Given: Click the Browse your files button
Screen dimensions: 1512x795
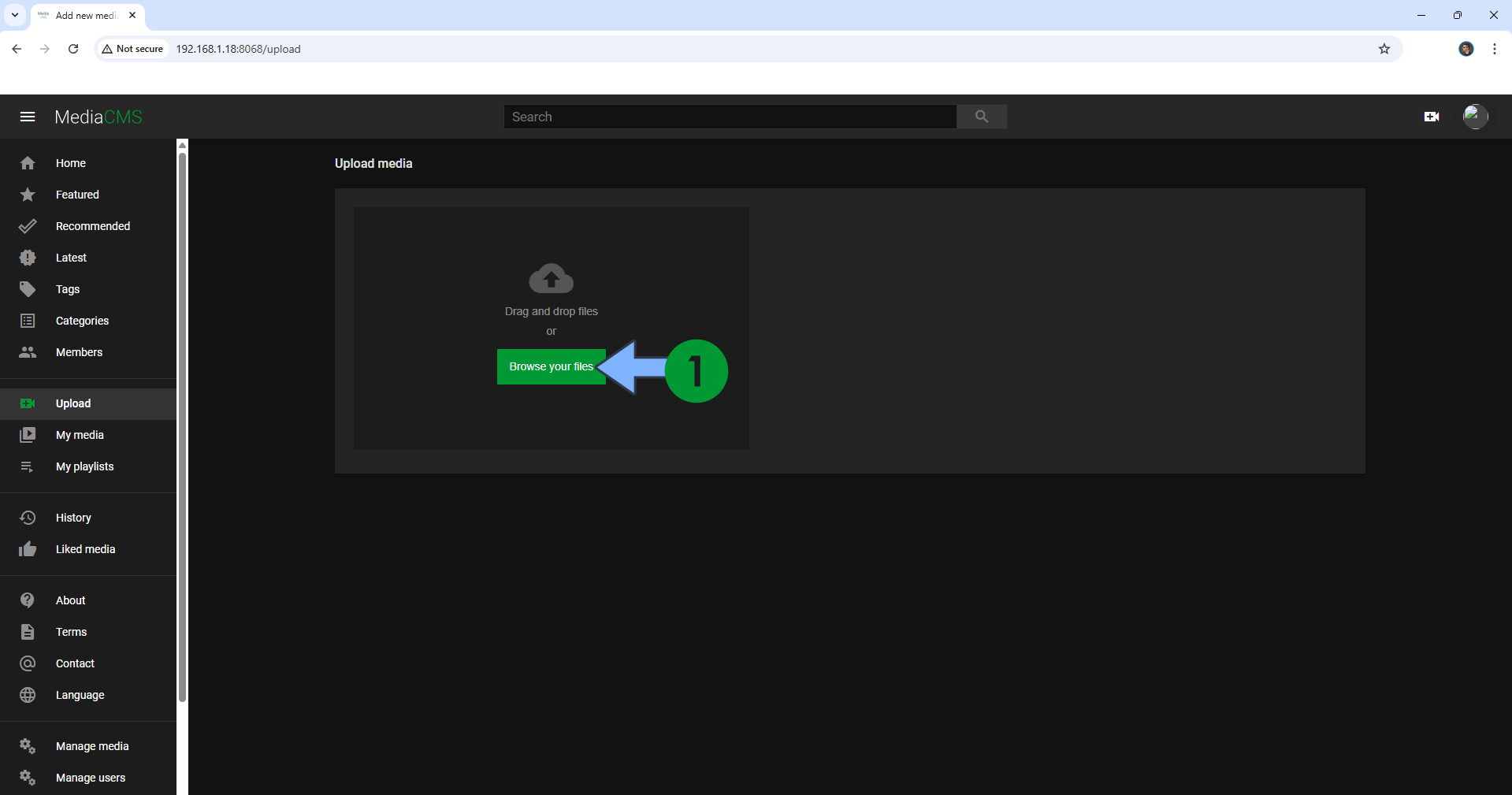Looking at the screenshot, I should point(551,366).
